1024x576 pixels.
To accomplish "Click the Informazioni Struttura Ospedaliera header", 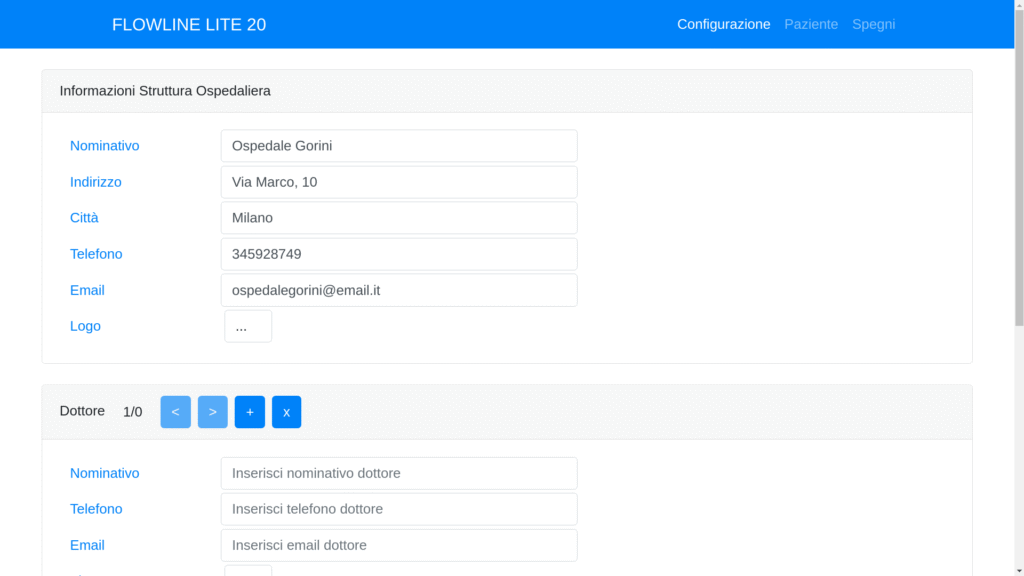I will coord(165,91).
